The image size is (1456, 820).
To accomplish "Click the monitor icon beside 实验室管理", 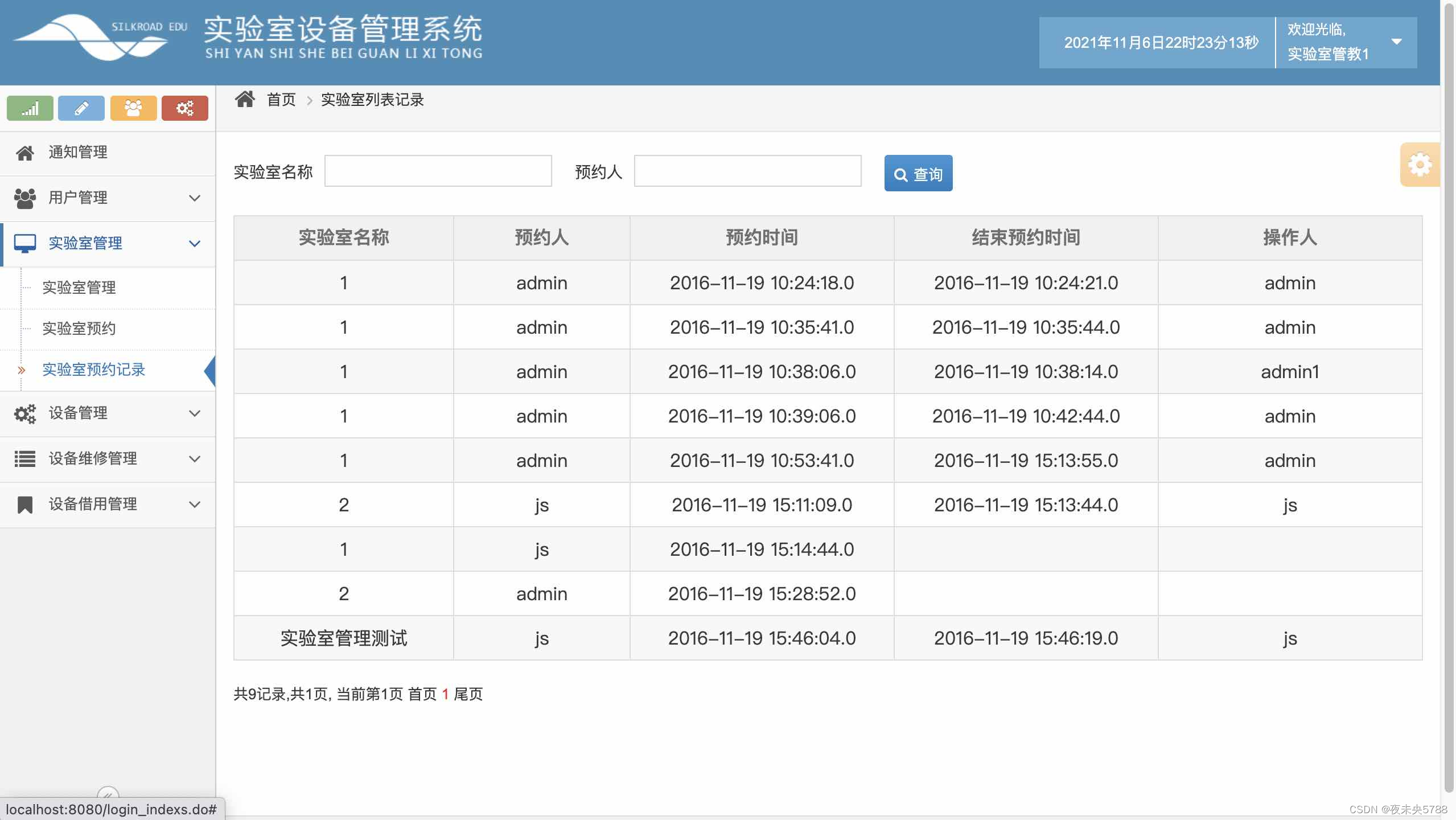I will click(25, 244).
